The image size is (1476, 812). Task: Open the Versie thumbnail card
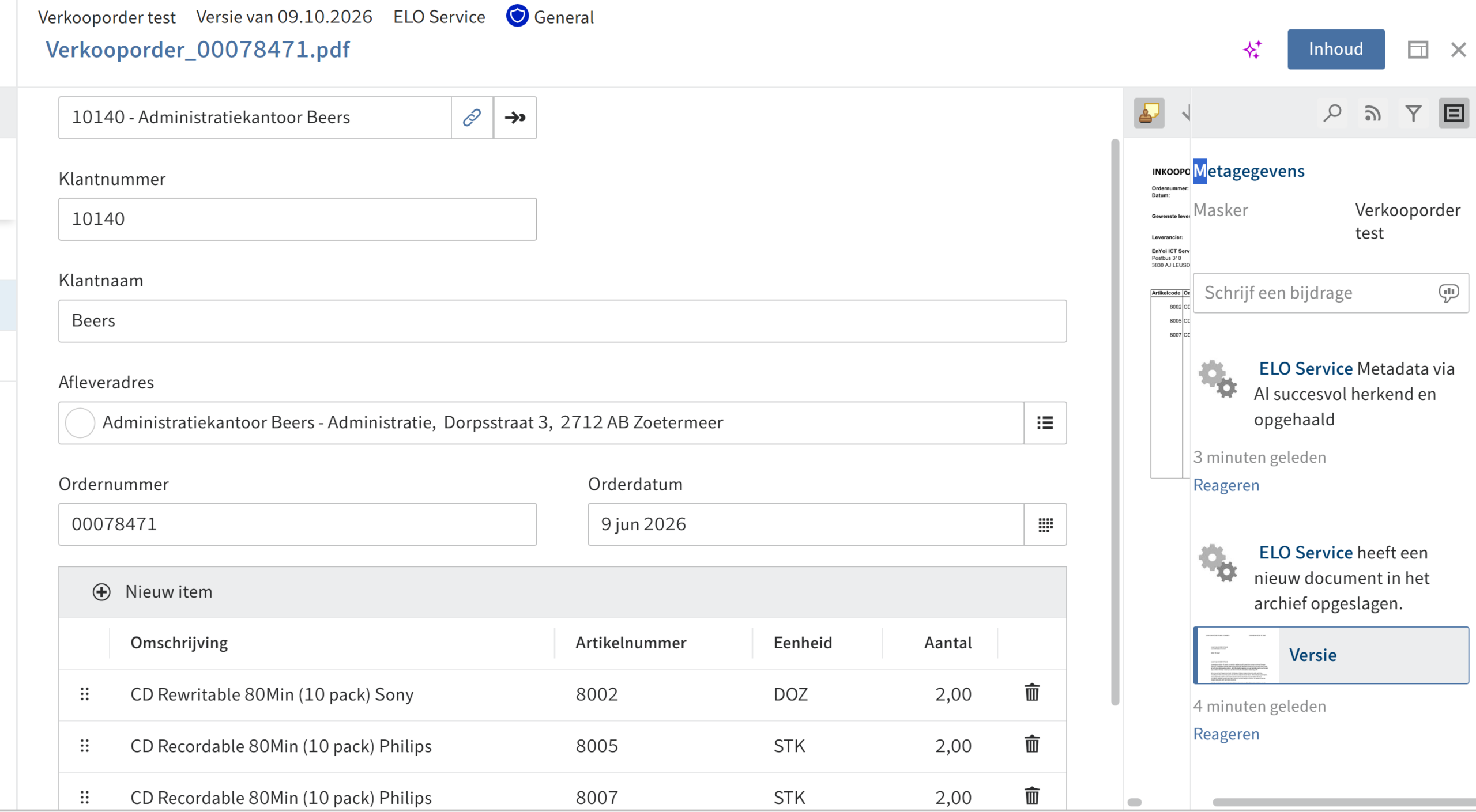click(1331, 655)
